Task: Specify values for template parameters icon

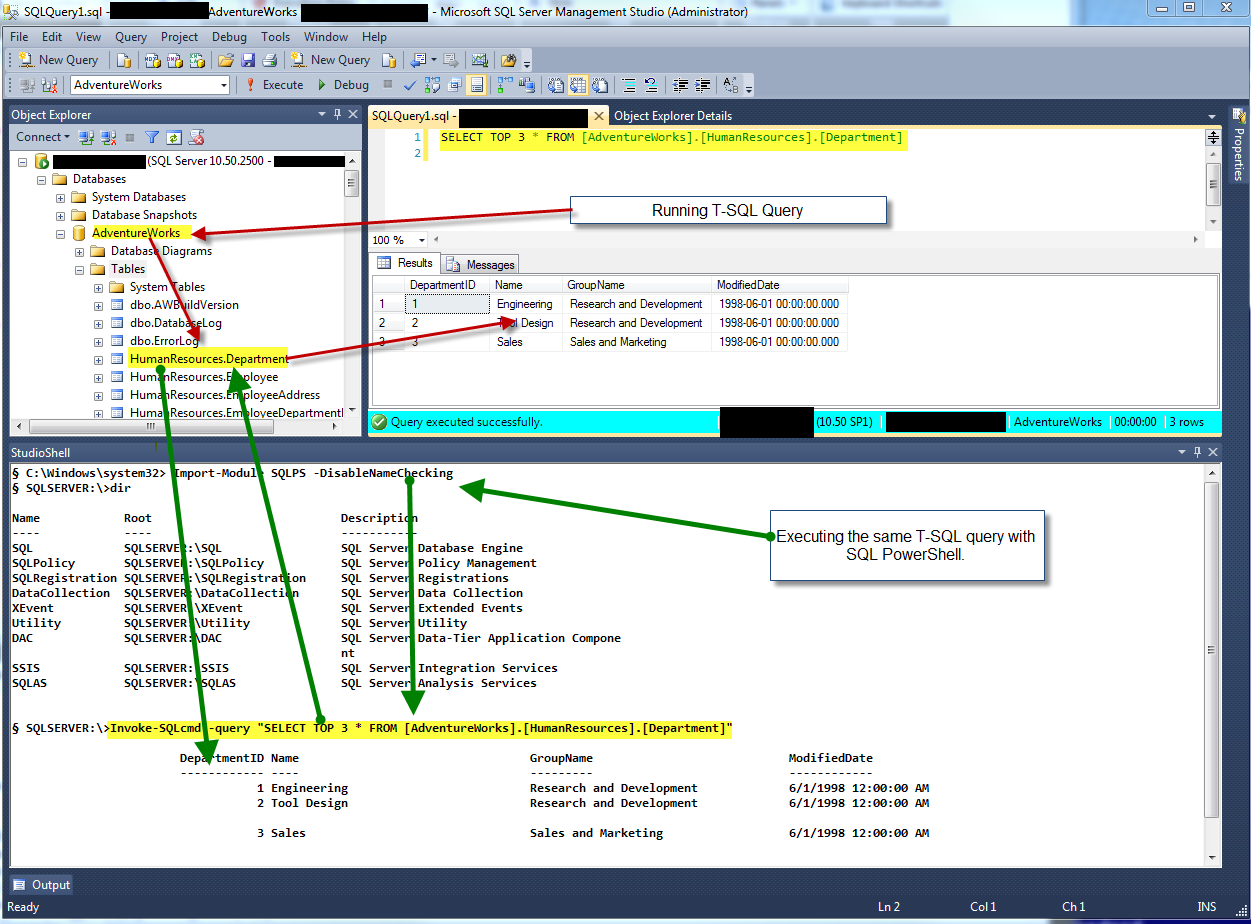Action: pyautogui.click(x=730, y=85)
